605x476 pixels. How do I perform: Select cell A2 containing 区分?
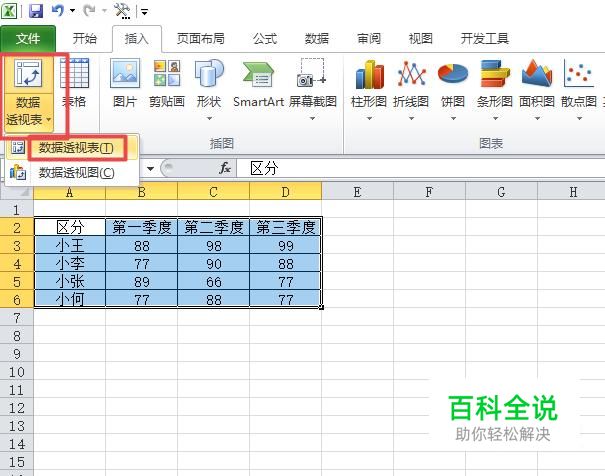69,227
